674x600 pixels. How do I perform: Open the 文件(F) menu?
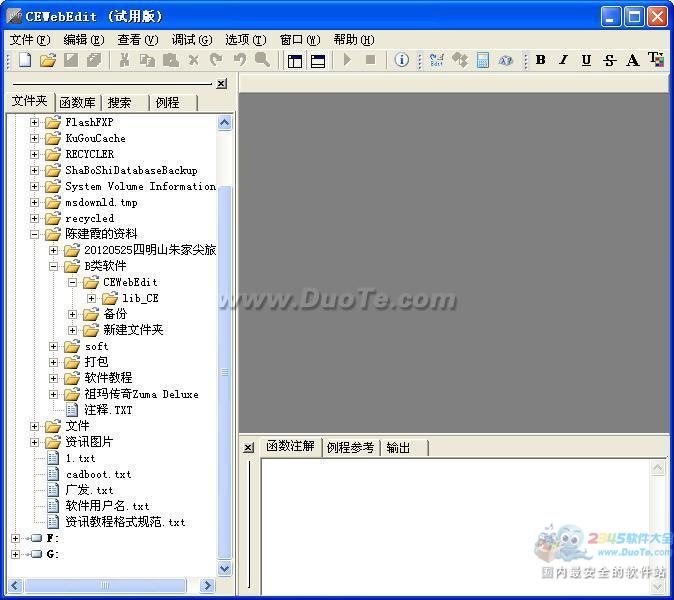point(30,40)
